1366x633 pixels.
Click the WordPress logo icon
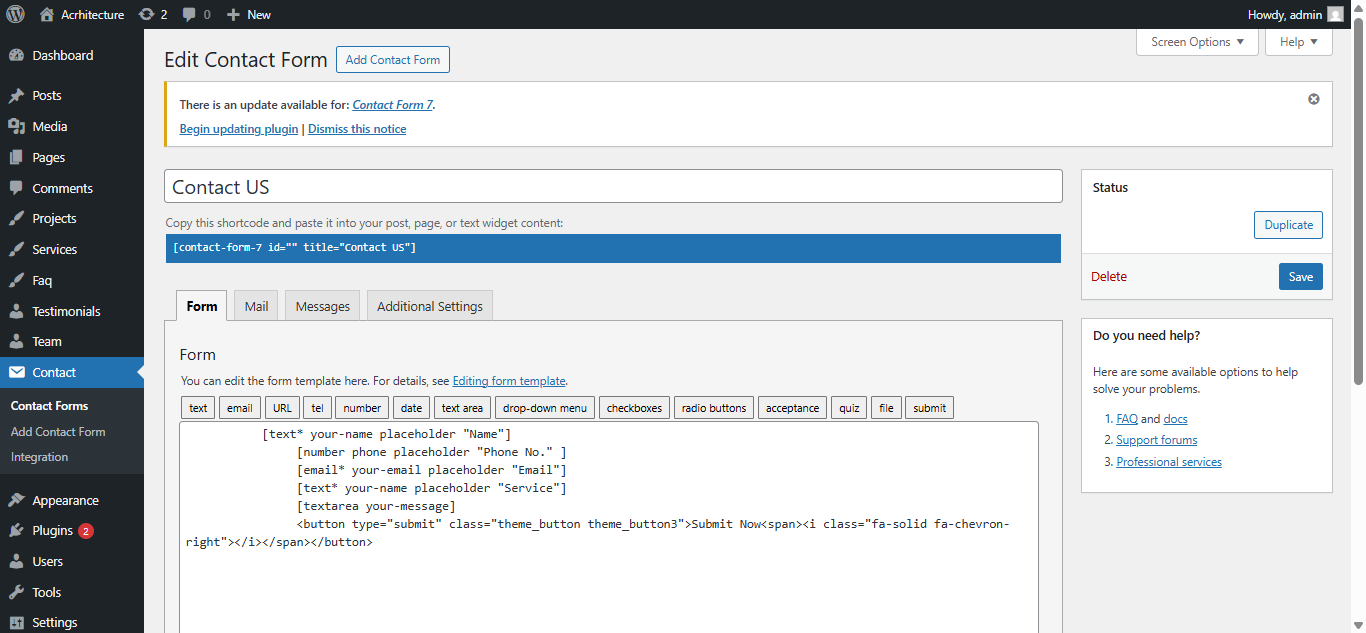tap(15, 14)
